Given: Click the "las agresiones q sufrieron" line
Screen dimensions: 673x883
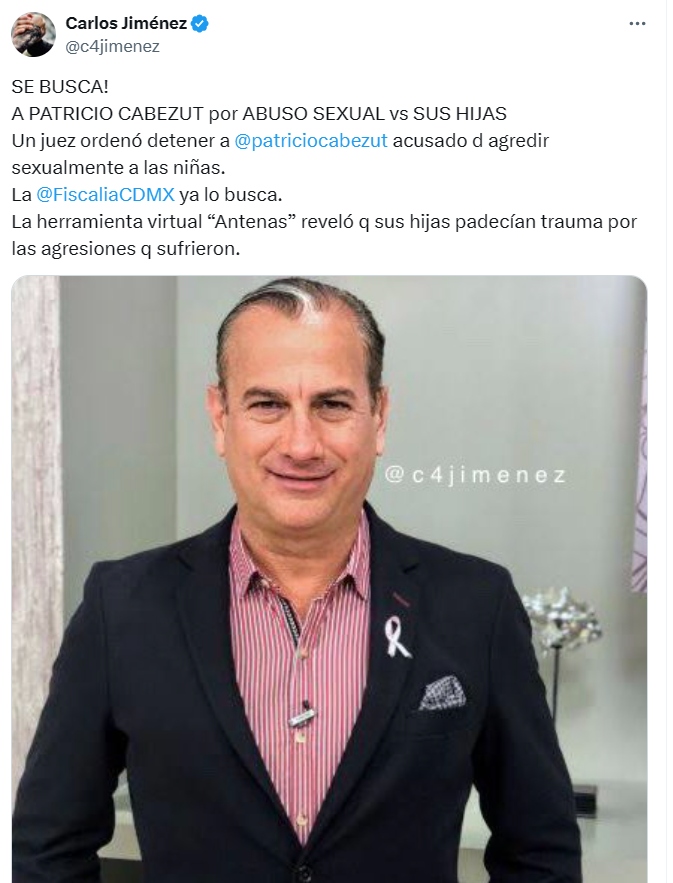Looking at the screenshot, I should point(126,248).
